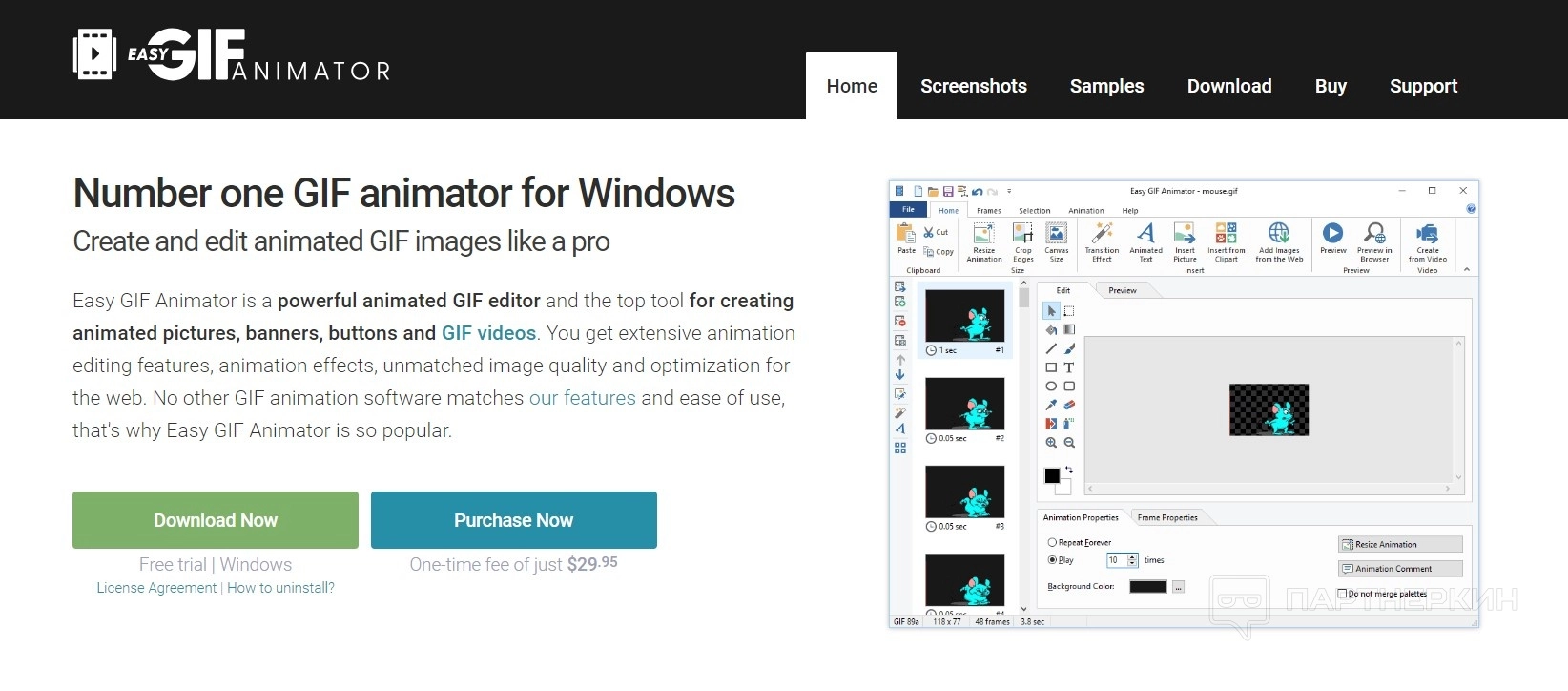Select the rectangular selection tool
Image resolution: width=1568 pixels, height=691 pixels.
pyautogui.click(x=1069, y=311)
